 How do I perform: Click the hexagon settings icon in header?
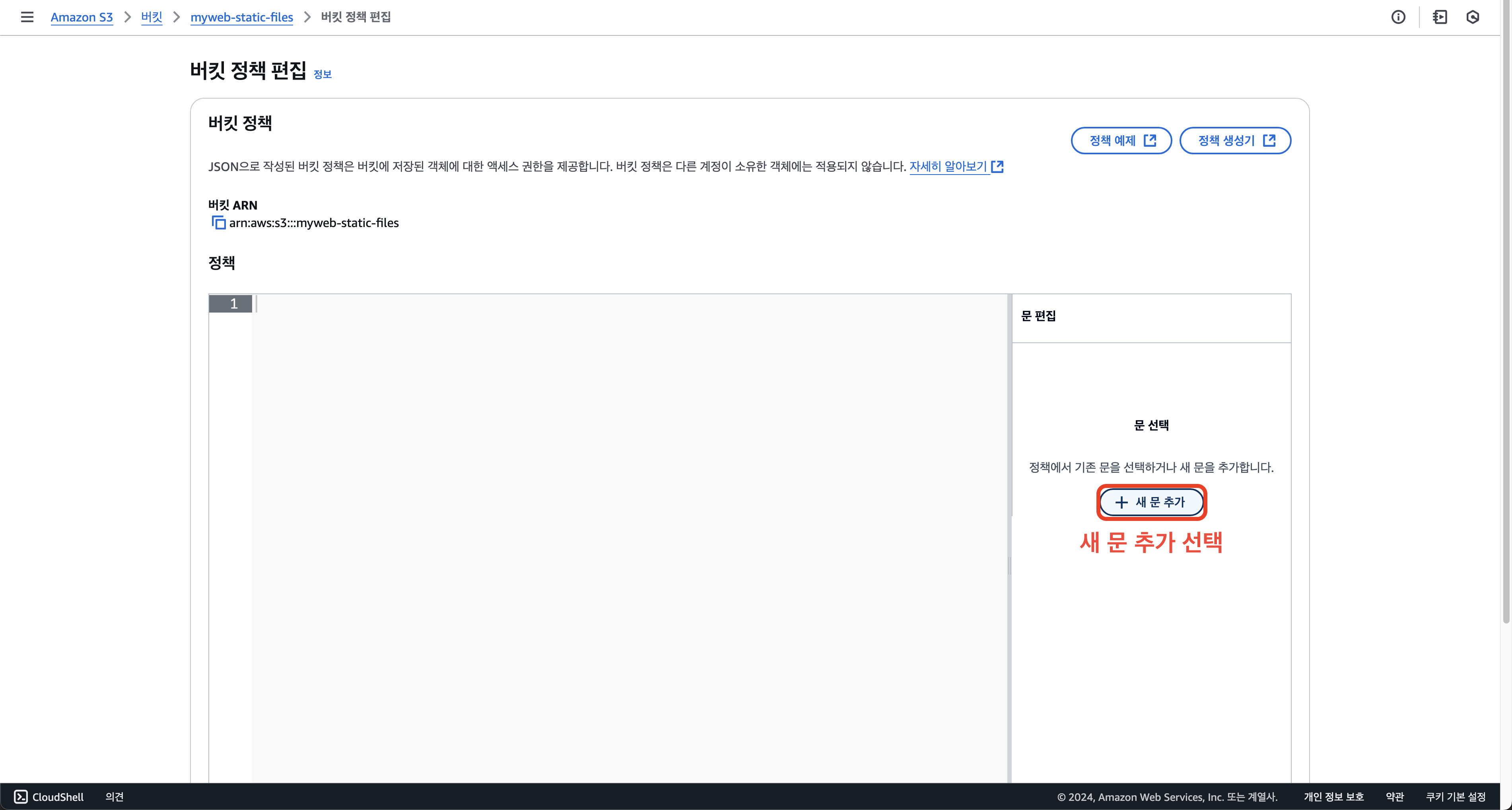pyautogui.click(x=1473, y=17)
